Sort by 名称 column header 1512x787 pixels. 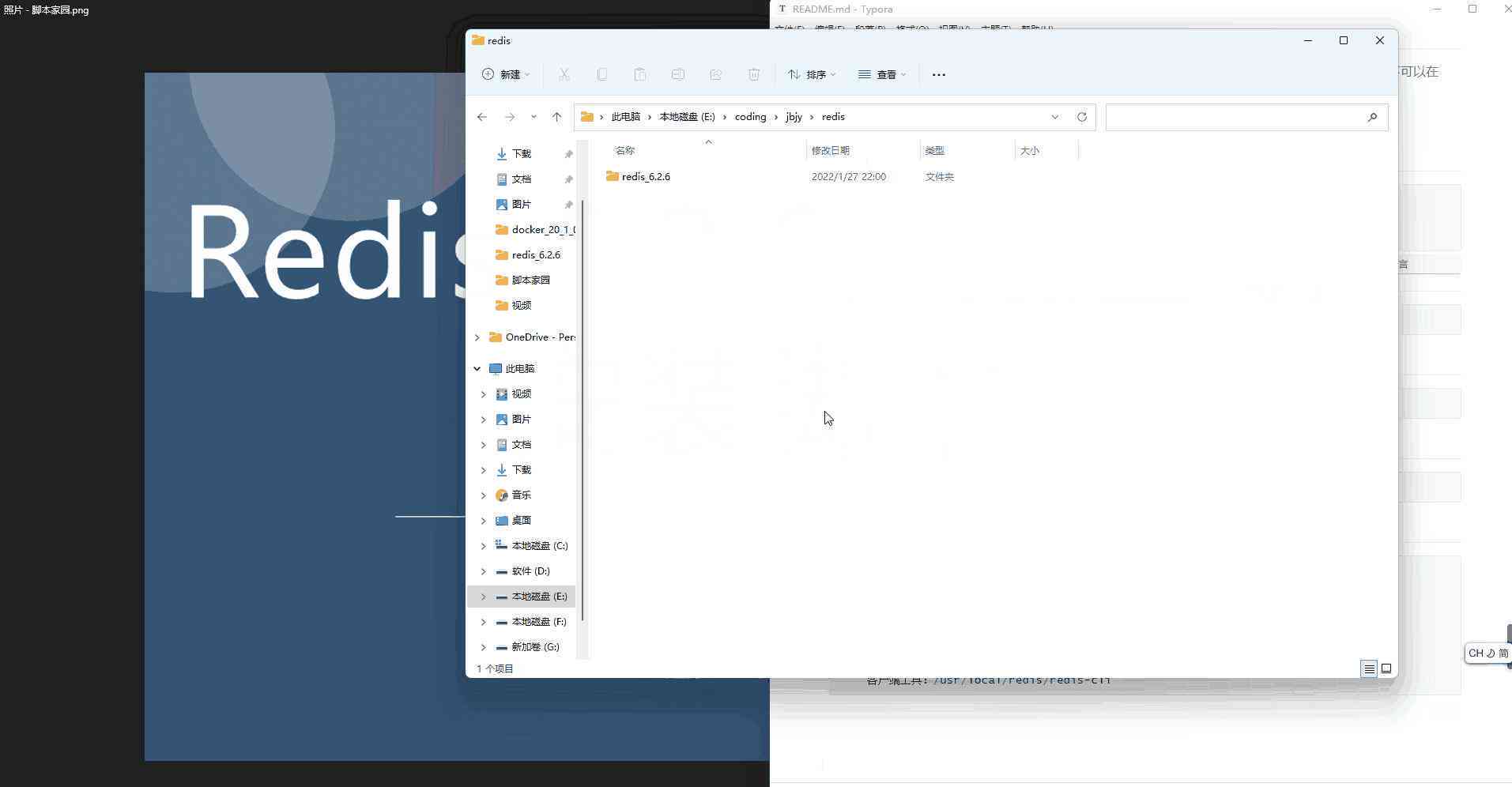point(624,150)
